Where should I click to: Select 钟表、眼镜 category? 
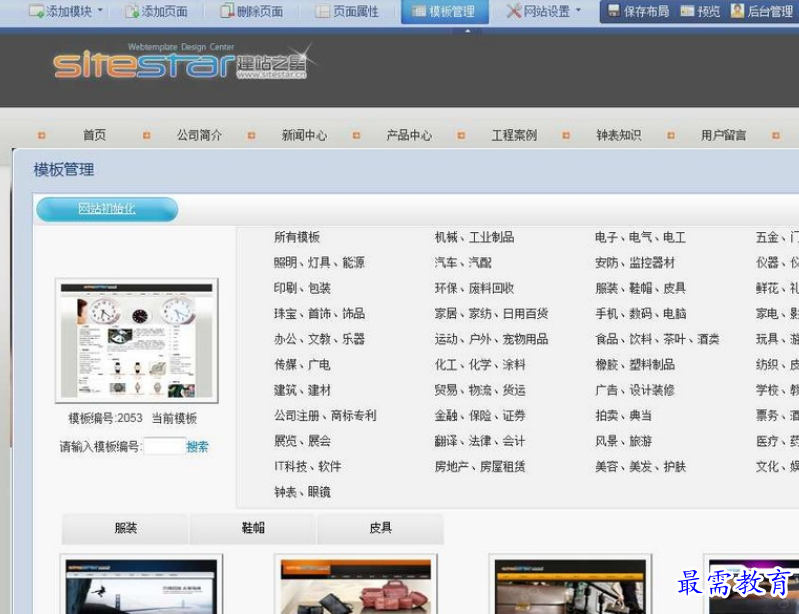pos(302,492)
